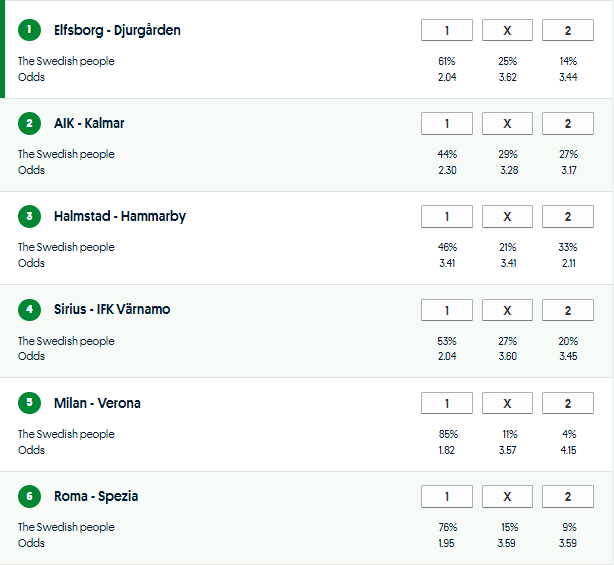Click the number 6 badge beside Roma

click(x=30, y=496)
